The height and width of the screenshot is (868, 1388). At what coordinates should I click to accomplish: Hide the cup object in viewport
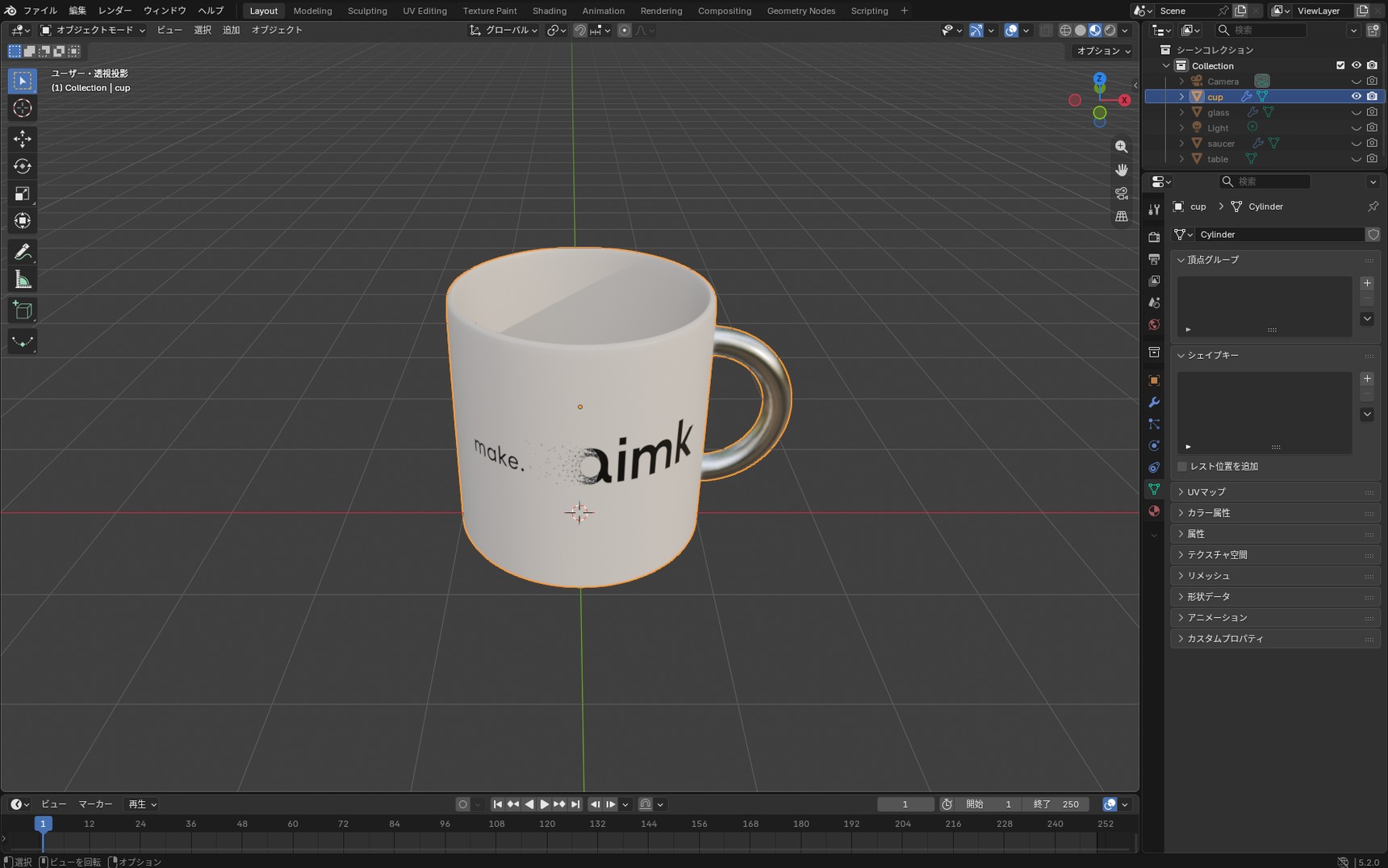(1357, 96)
